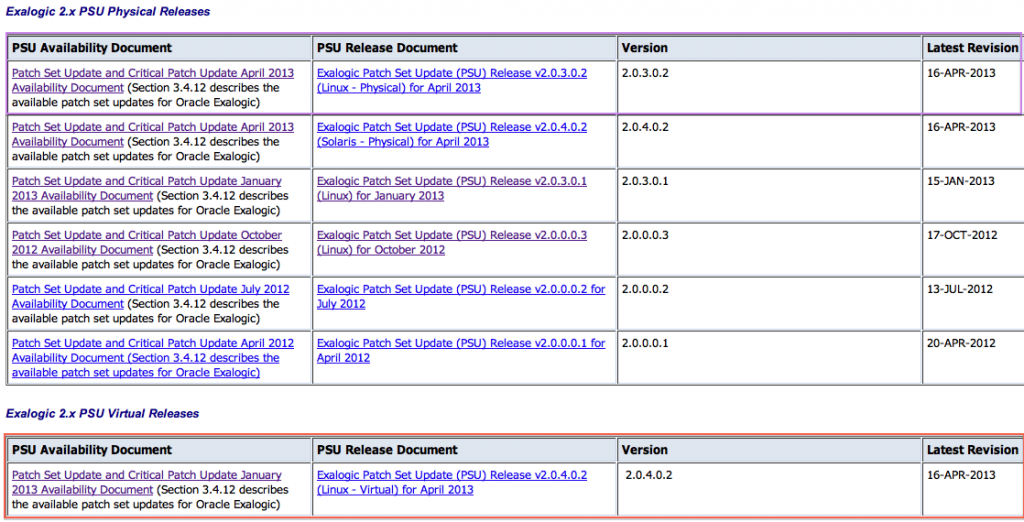This screenshot has width=1024, height=522.
Task: Select revision date '20-APR-2012'
Action: click(961, 343)
